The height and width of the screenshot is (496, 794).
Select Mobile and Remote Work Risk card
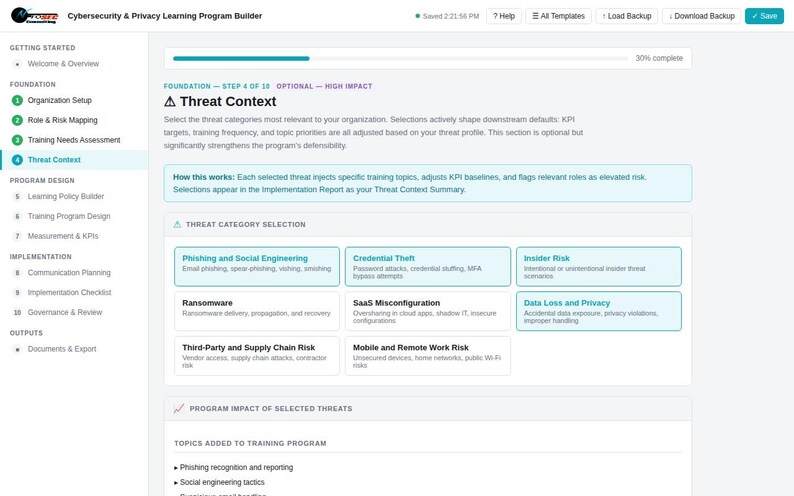[428, 356]
